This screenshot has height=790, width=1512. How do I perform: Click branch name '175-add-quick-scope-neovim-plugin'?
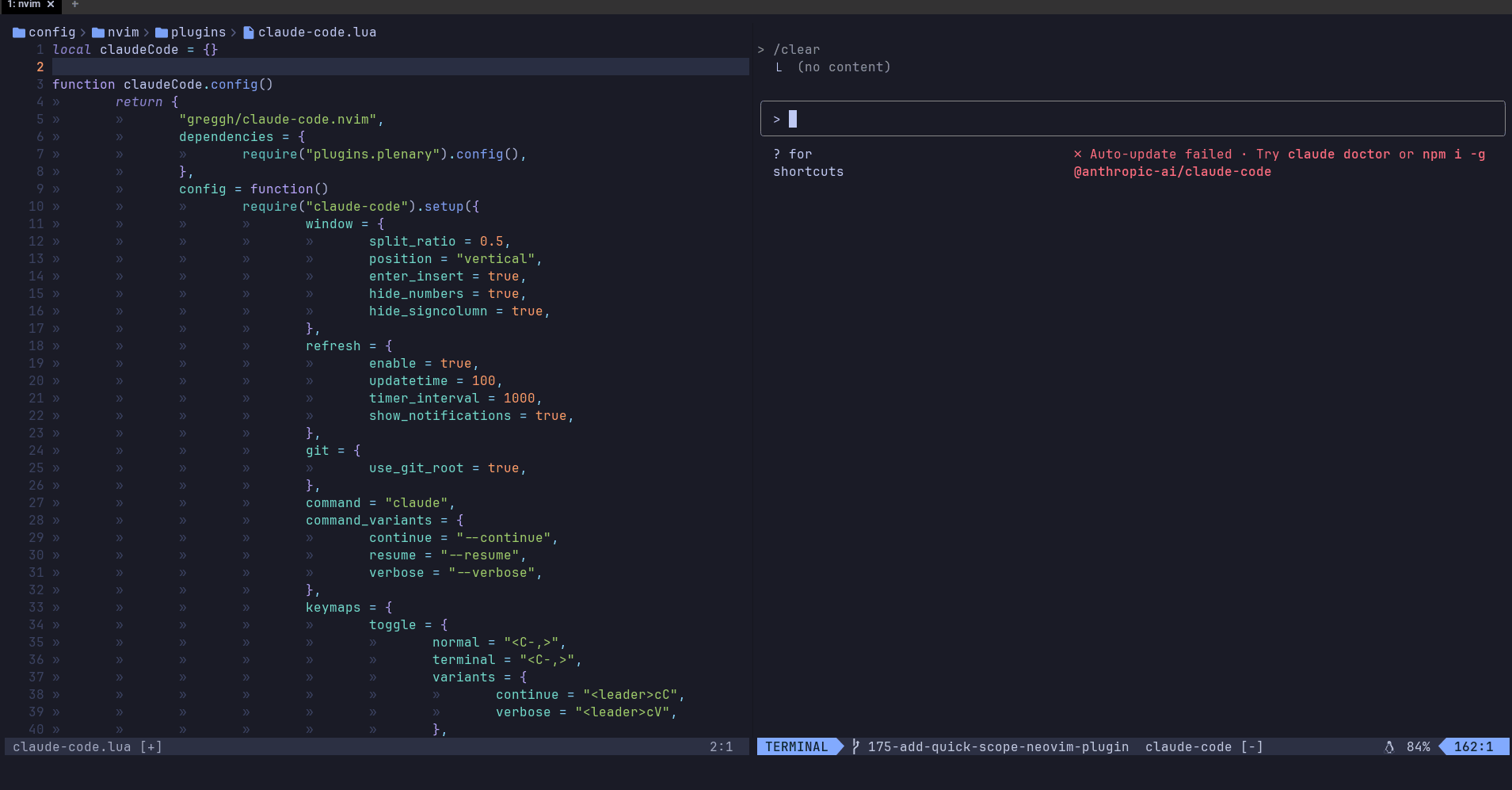click(999, 746)
